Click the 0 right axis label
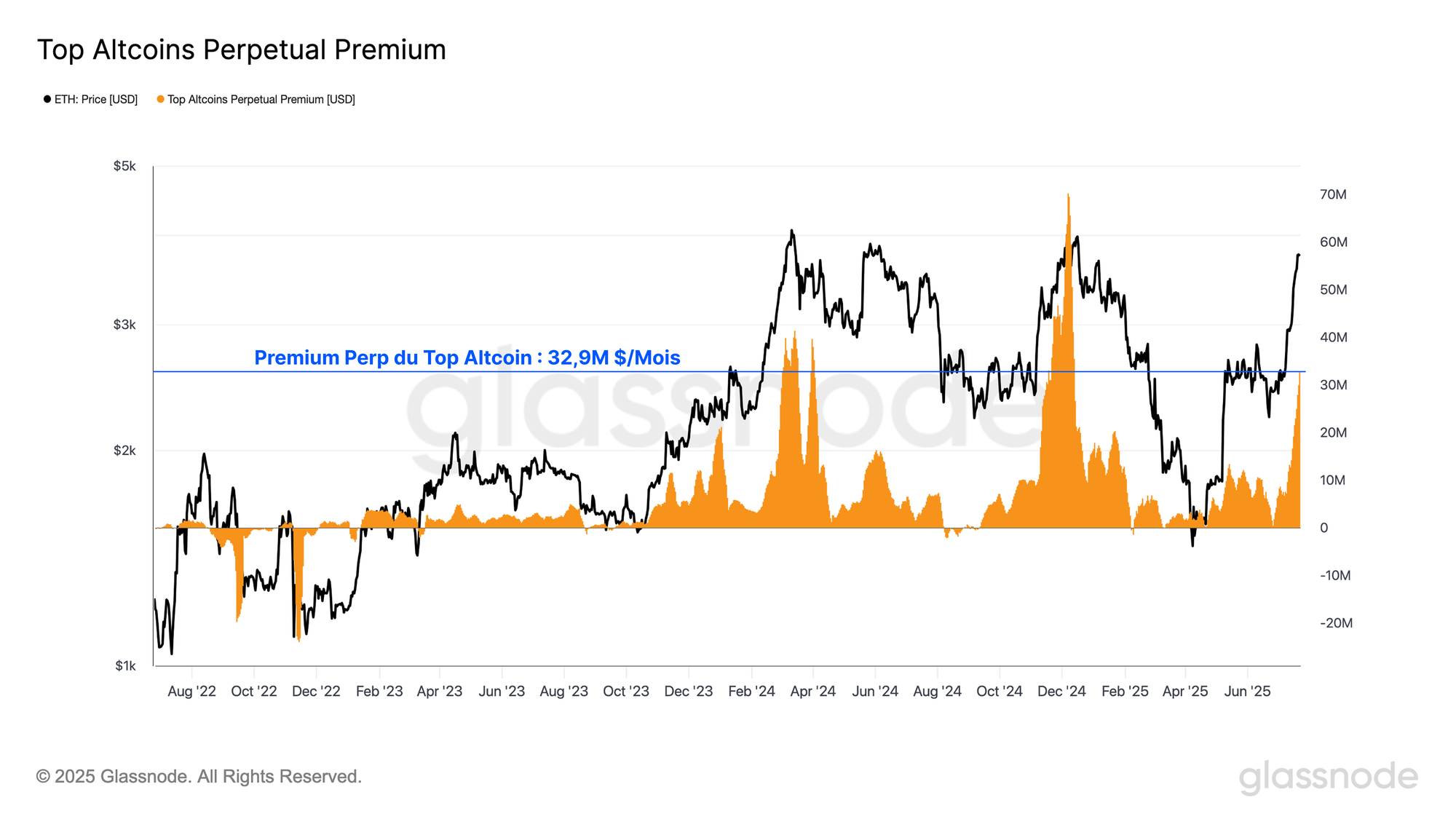This screenshot has width=1456, height=819. click(1324, 528)
